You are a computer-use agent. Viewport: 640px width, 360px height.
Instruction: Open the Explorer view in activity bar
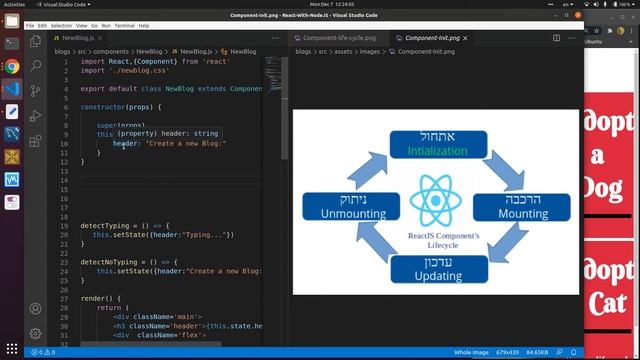(x=36, y=41)
